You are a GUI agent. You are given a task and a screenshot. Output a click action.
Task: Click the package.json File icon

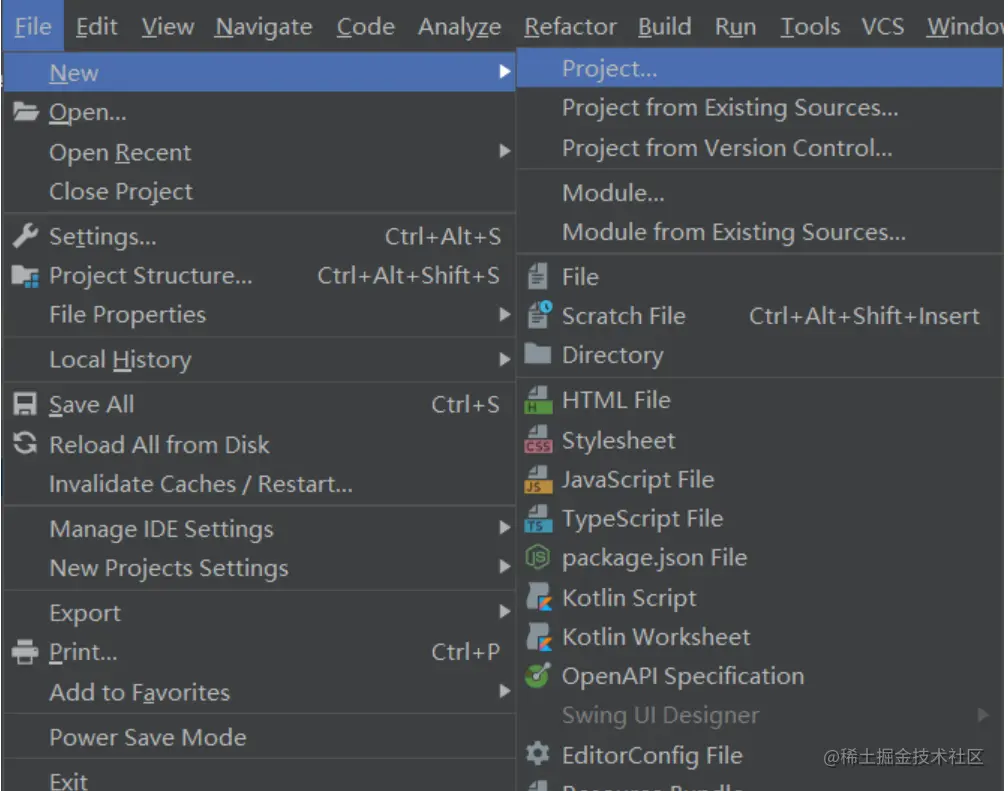pos(538,558)
